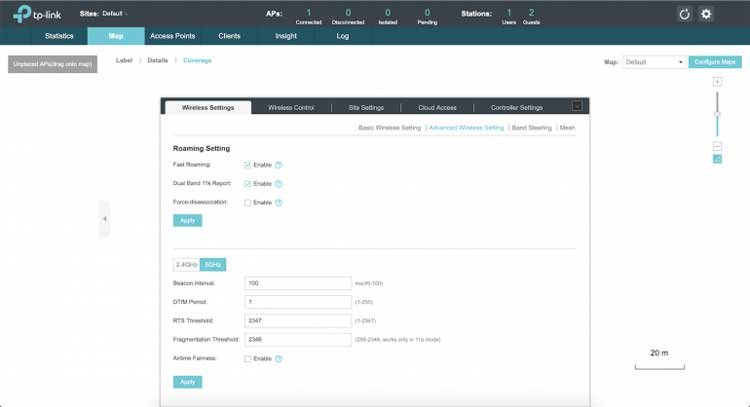Enable the Force-disassociation checkbox
Image resolution: width=750 pixels, height=407 pixels.
click(248, 202)
